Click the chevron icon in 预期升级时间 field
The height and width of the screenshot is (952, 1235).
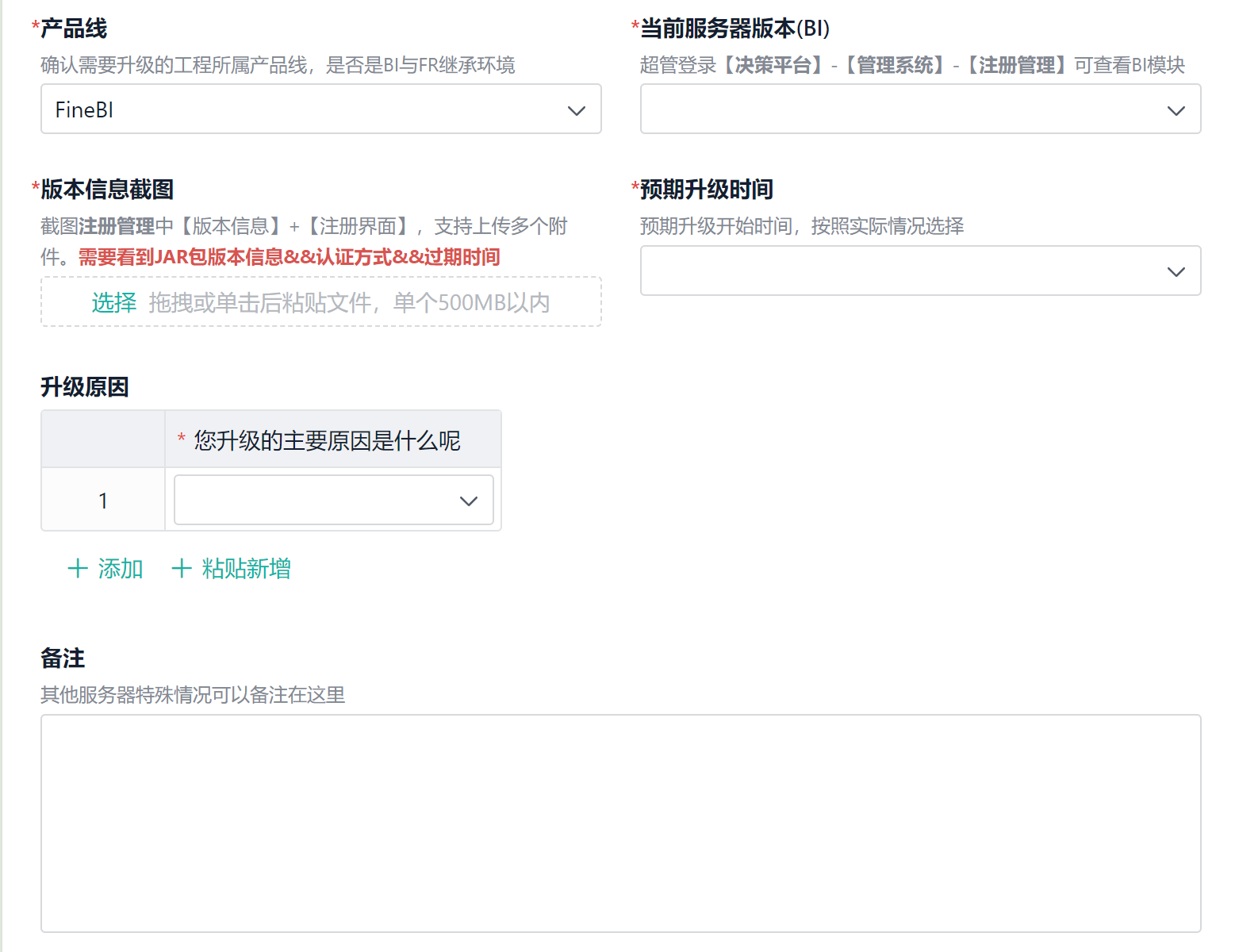click(1176, 272)
